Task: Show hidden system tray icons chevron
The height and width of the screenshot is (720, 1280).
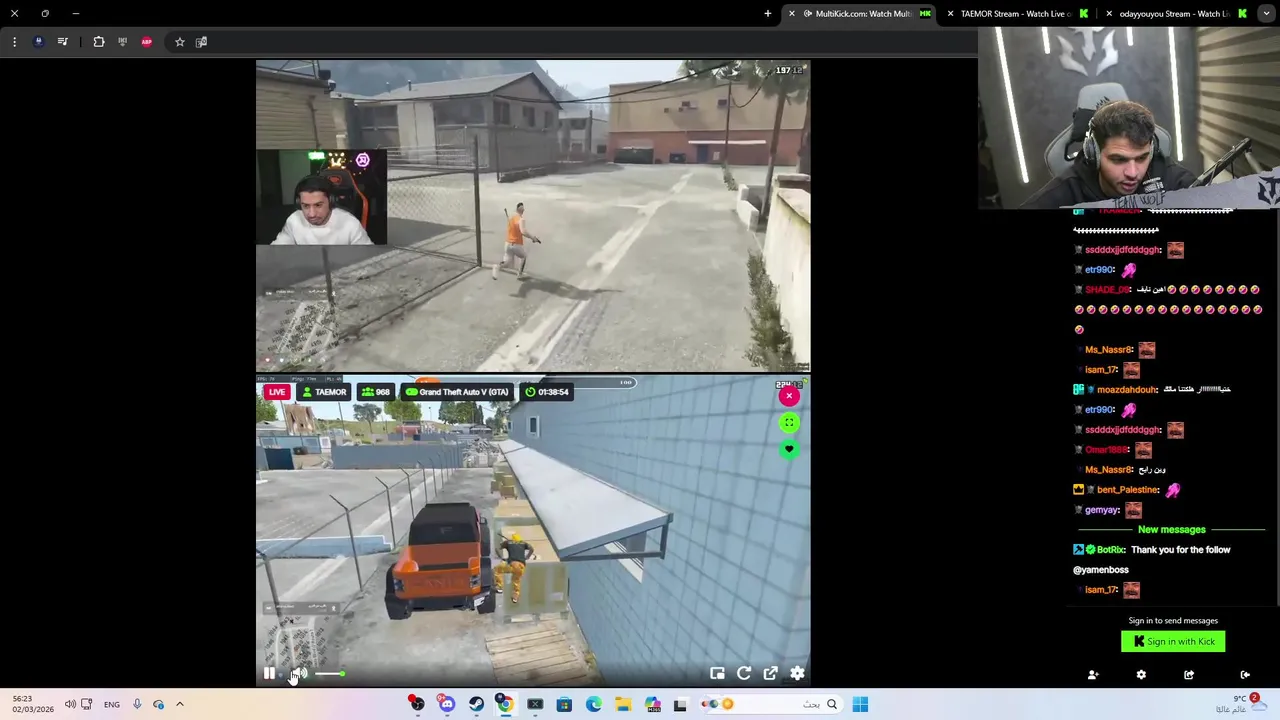Action: 180,705
